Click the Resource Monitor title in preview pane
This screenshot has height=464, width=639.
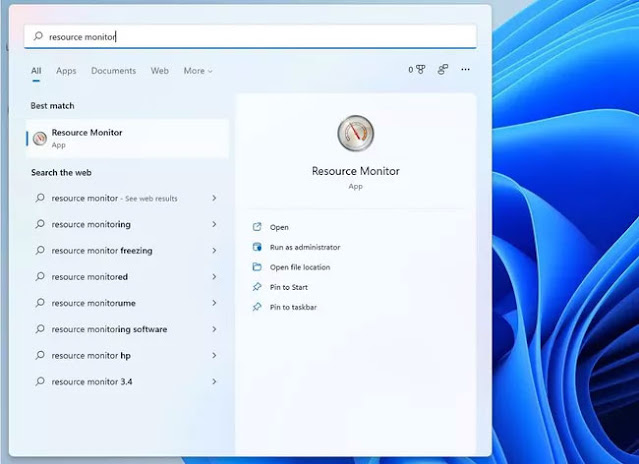355,171
